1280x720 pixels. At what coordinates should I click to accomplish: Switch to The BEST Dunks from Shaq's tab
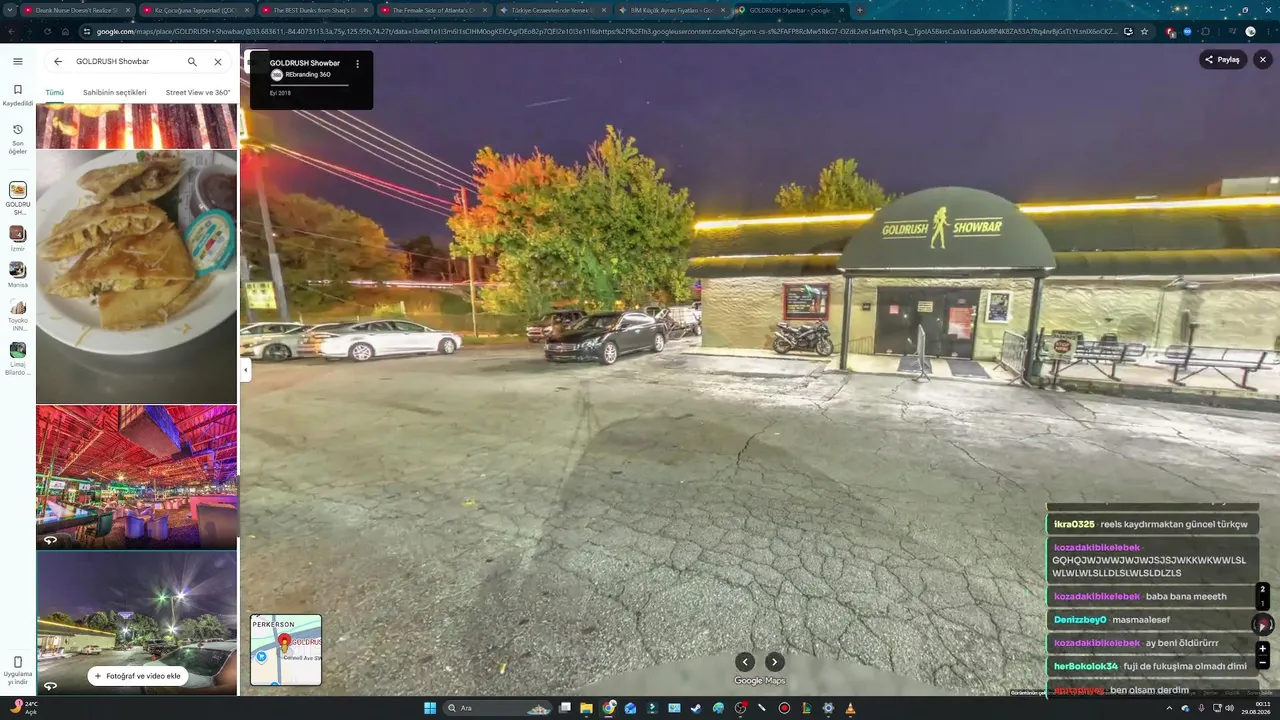click(315, 10)
